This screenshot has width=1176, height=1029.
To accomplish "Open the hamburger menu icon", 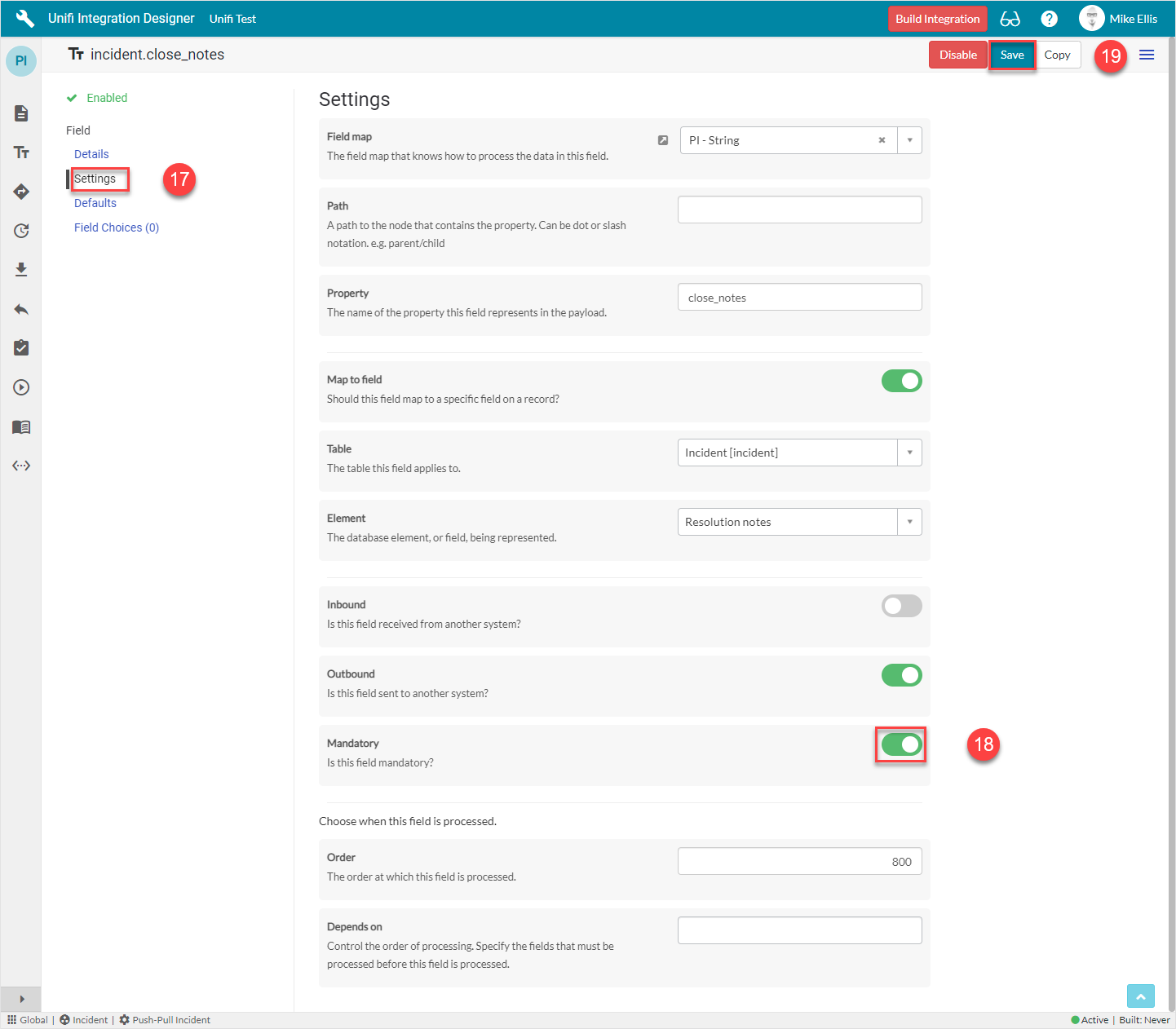I will click(x=1147, y=55).
